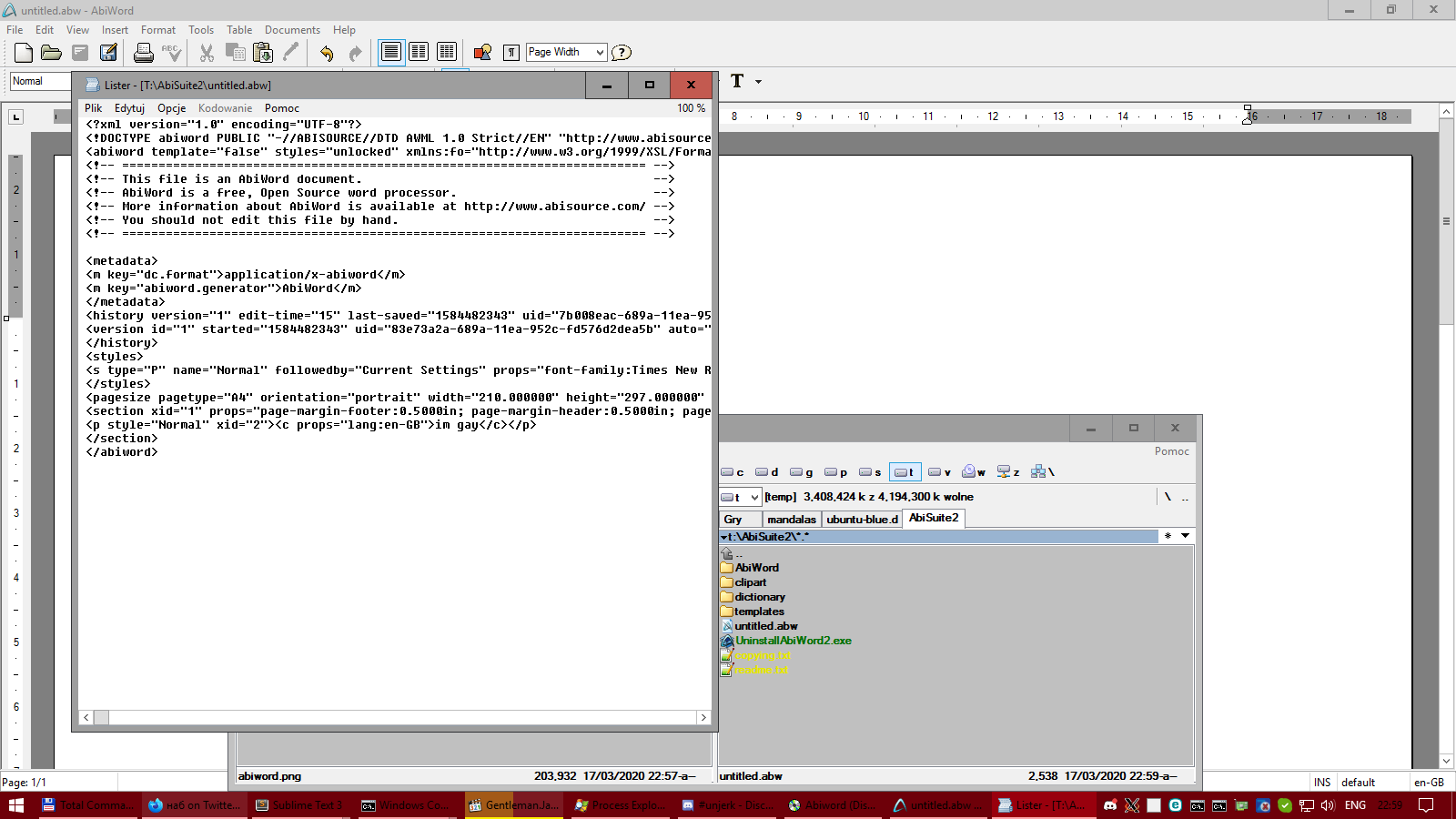Click the Lister horizontal scrollbar track

coord(400,718)
